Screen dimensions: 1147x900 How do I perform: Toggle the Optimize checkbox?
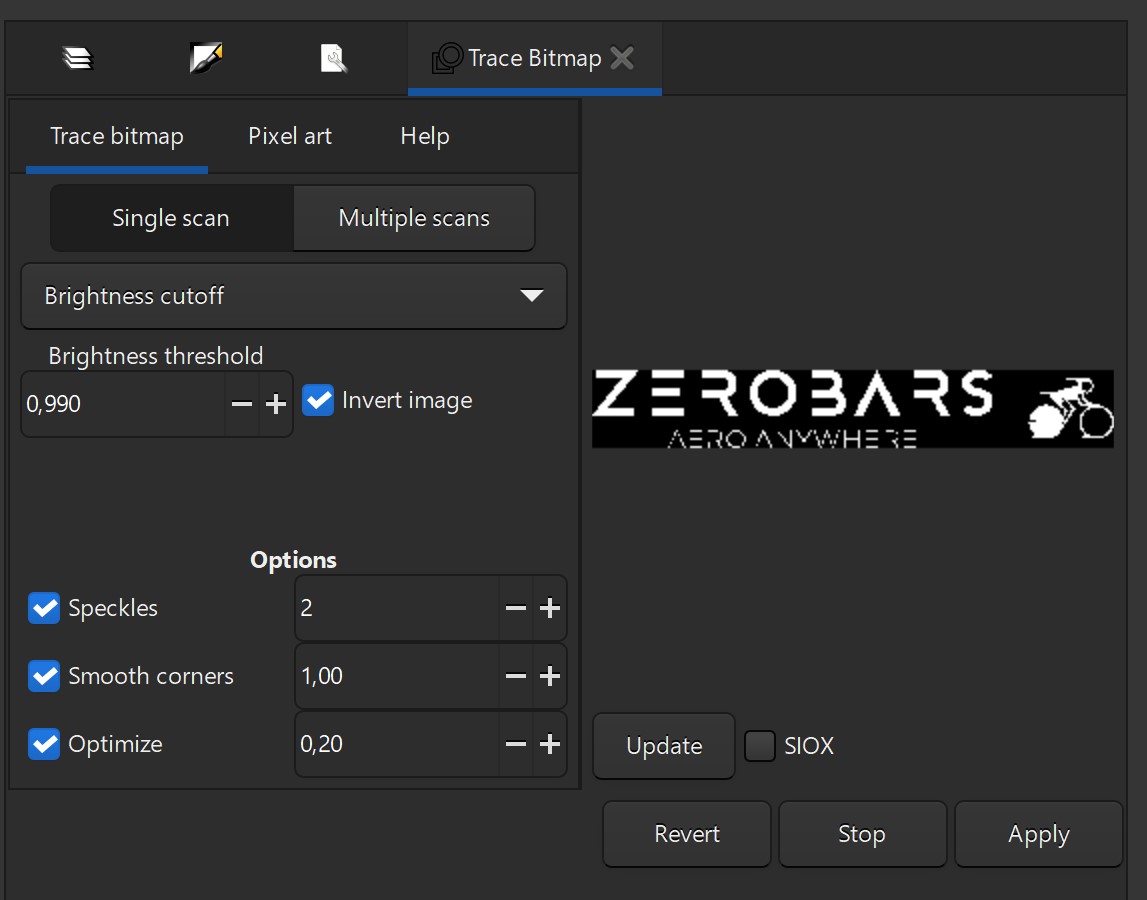[x=44, y=744]
